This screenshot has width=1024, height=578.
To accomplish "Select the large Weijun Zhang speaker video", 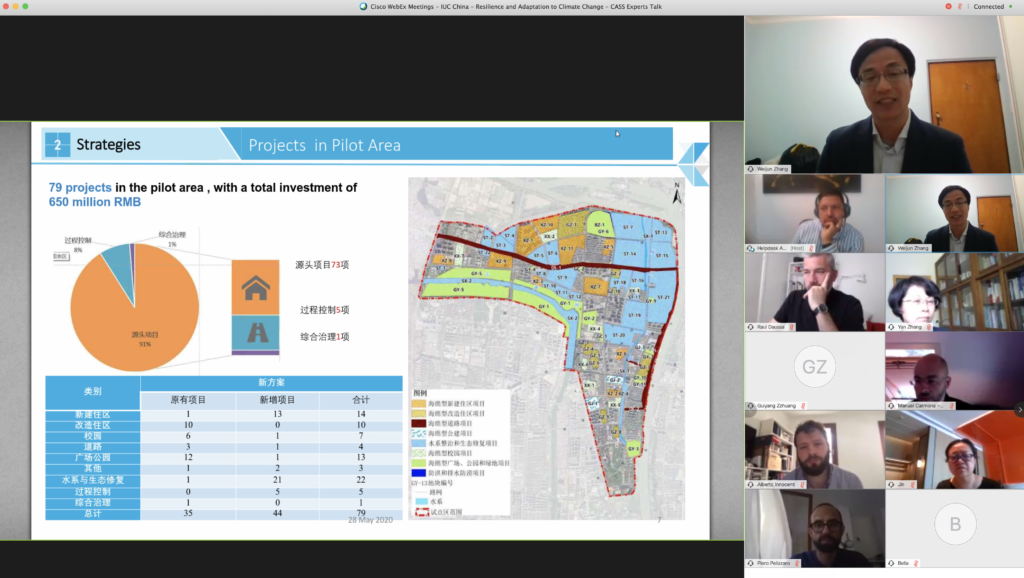I will click(884, 90).
